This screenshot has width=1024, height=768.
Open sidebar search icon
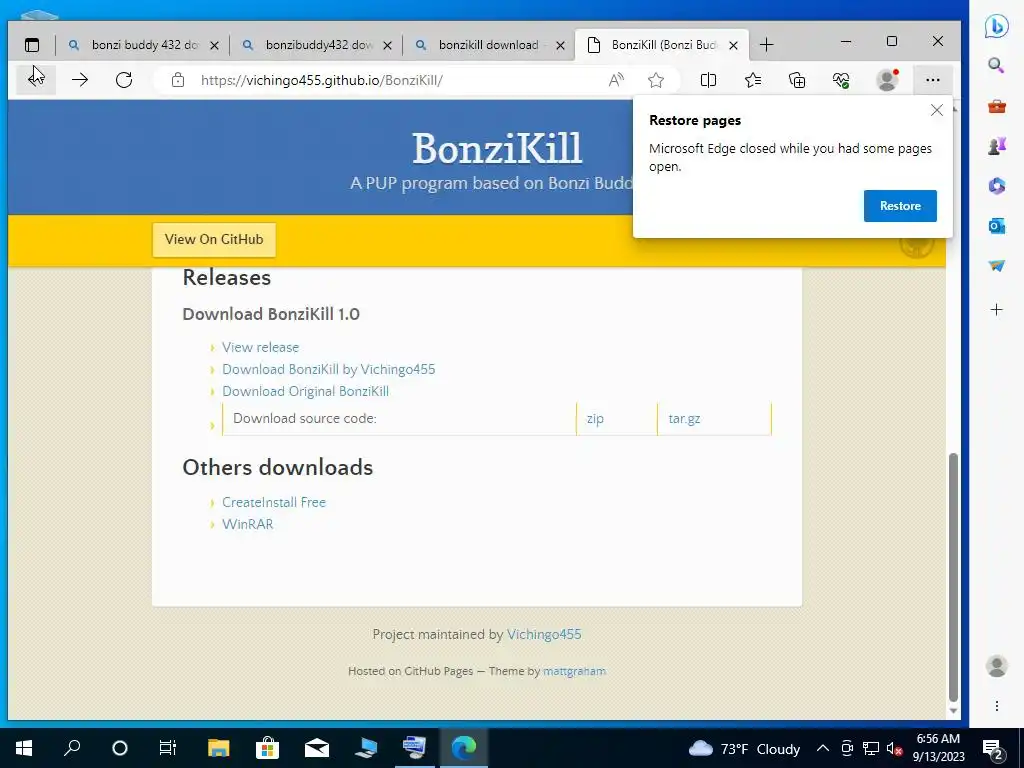pos(997,65)
